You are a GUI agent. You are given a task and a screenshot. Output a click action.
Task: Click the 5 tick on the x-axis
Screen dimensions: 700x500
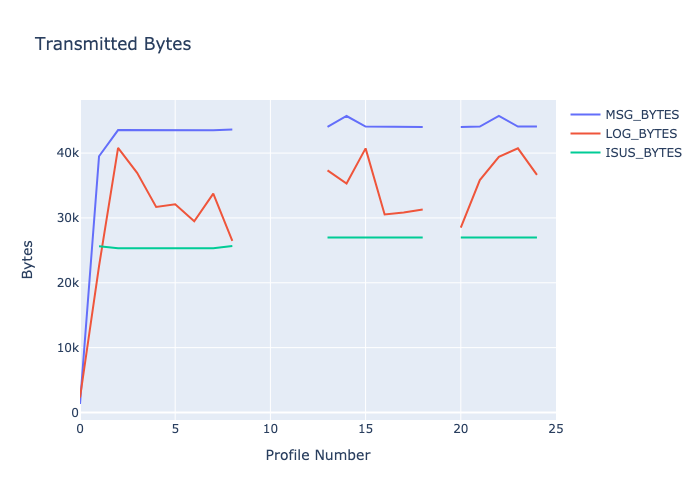pos(175,430)
